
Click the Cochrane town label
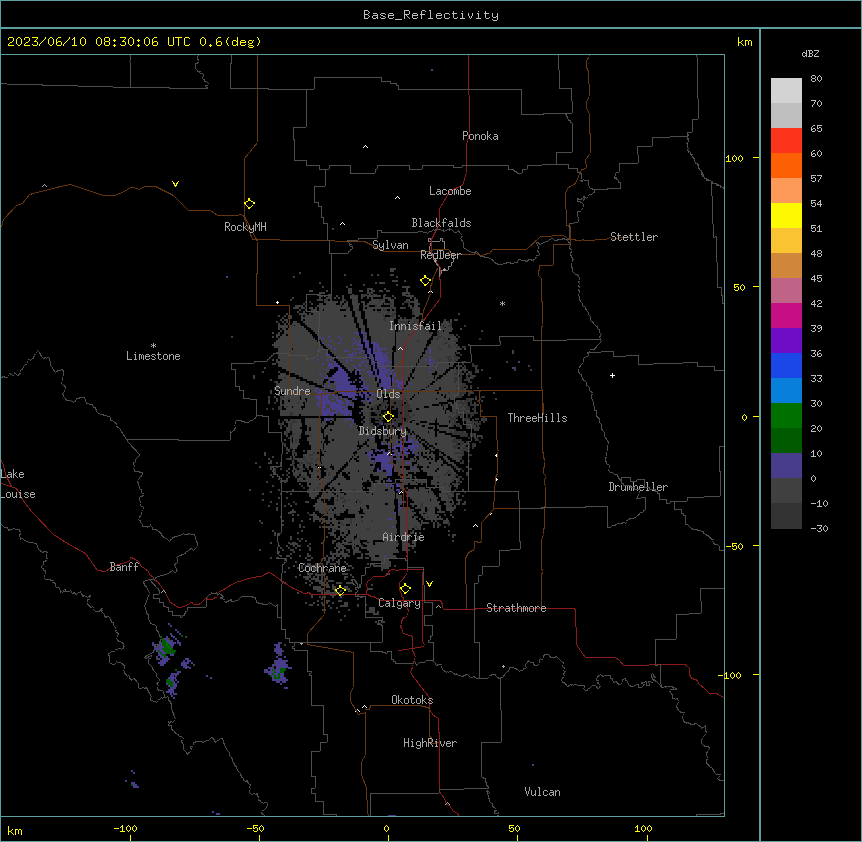coord(322,568)
